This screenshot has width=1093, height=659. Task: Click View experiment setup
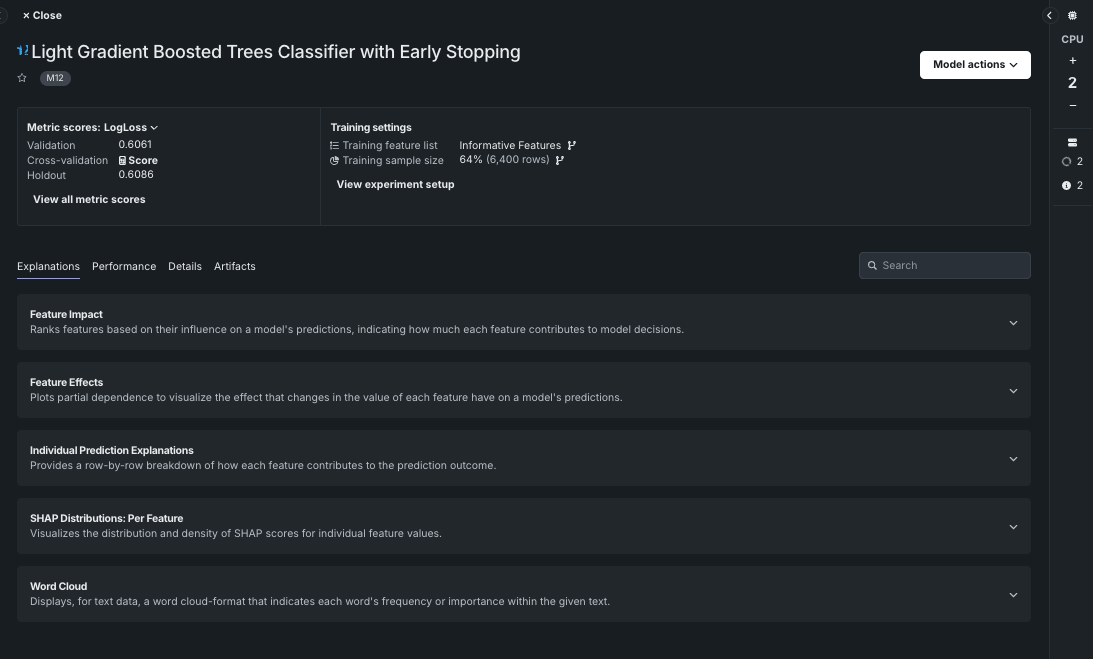[x=394, y=184]
